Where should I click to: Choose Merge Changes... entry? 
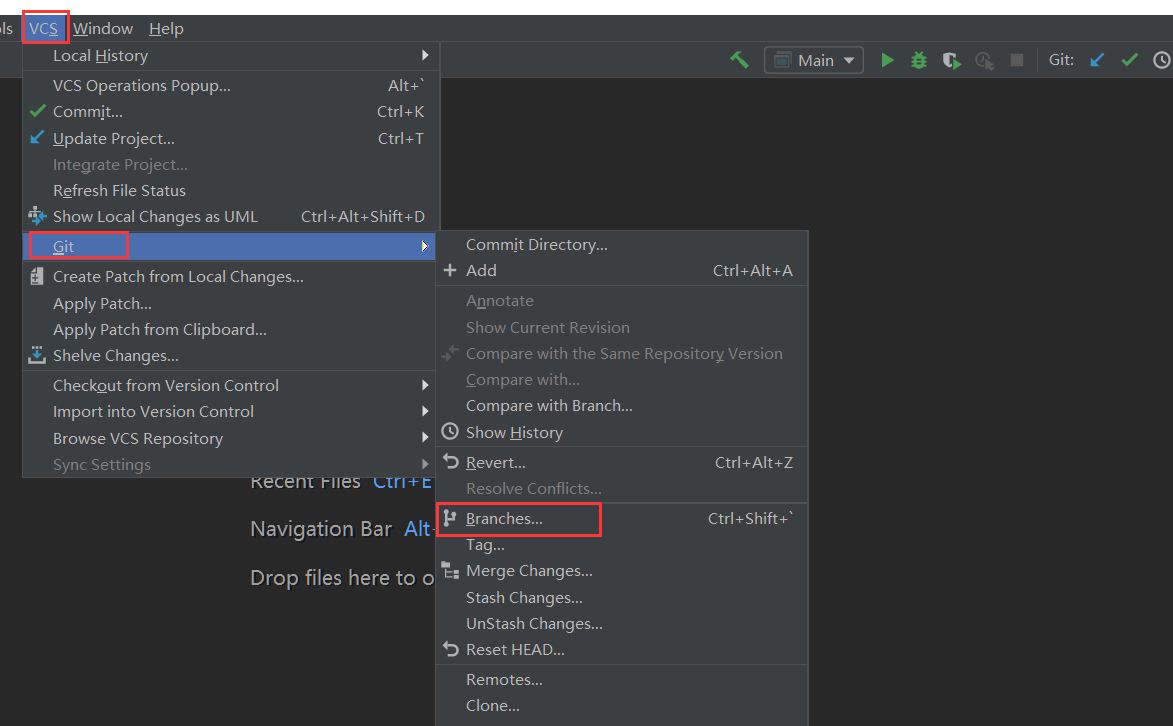pos(622,571)
